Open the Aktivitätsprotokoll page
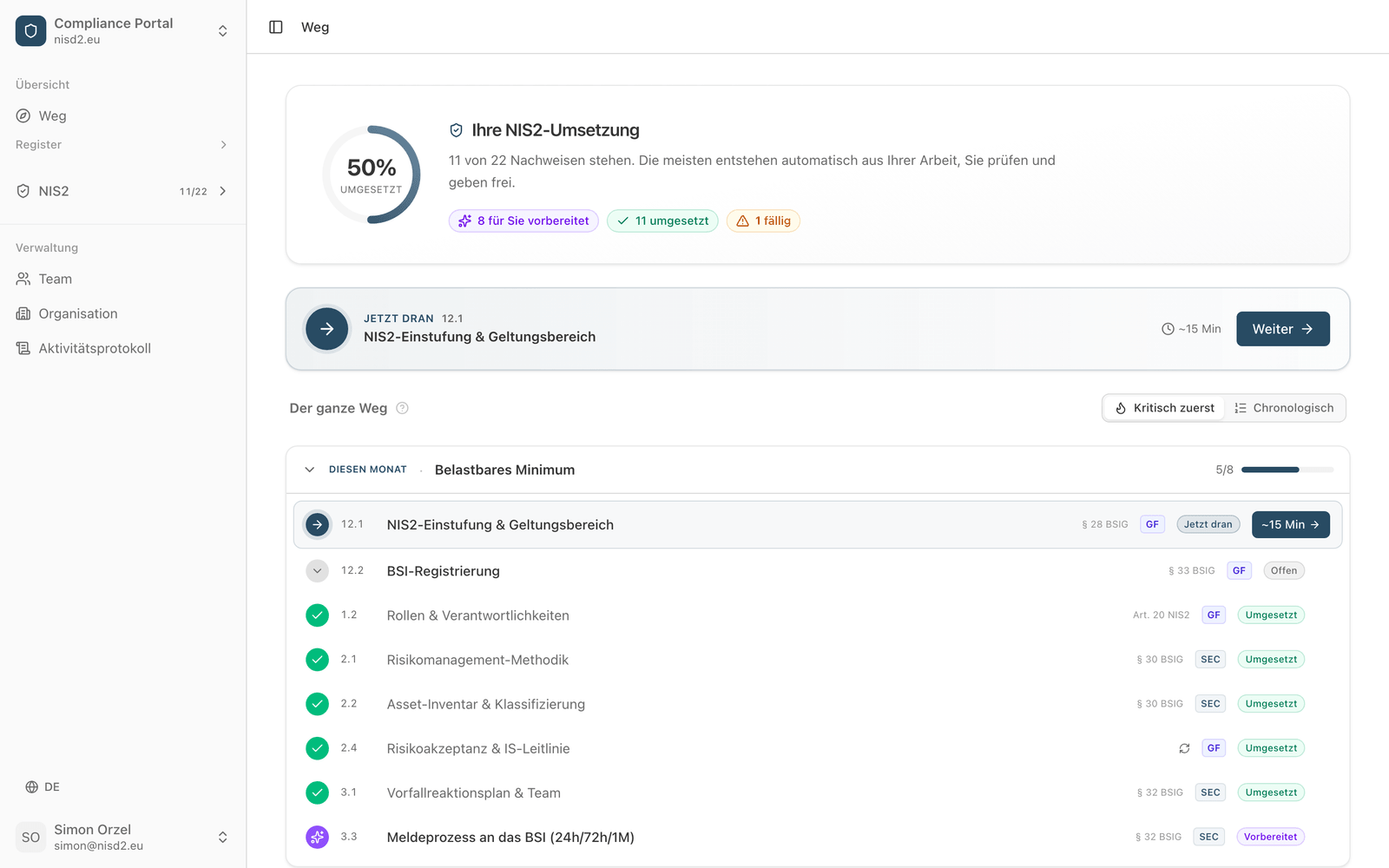This screenshot has height=868, width=1389. pyautogui.click(x=122, y=348)
